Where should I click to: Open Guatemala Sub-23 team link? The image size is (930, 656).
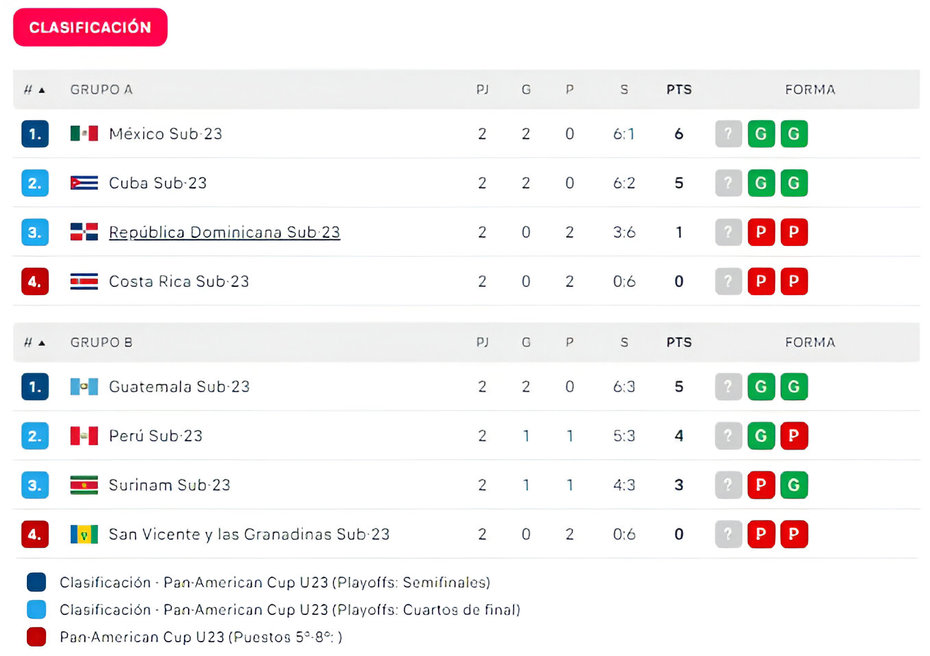coord(179,387)
